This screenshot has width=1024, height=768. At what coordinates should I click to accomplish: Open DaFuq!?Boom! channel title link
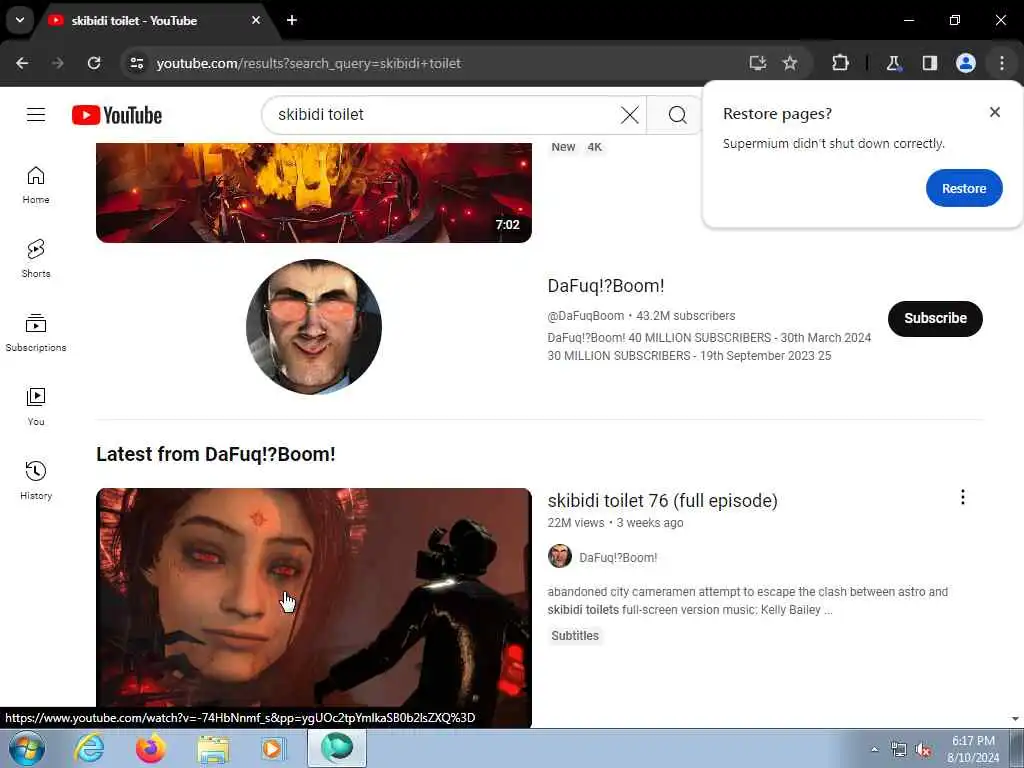(x=605, y=286)
